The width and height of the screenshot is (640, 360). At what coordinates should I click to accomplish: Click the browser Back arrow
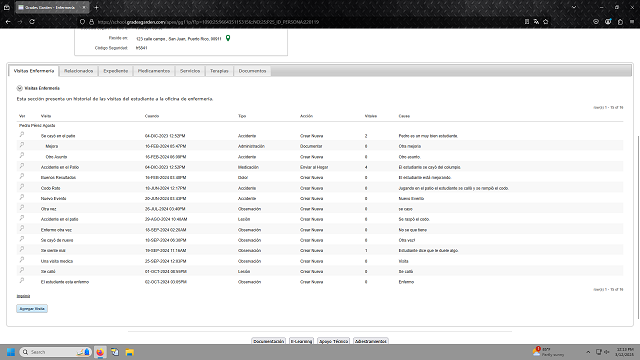point(8,22)
